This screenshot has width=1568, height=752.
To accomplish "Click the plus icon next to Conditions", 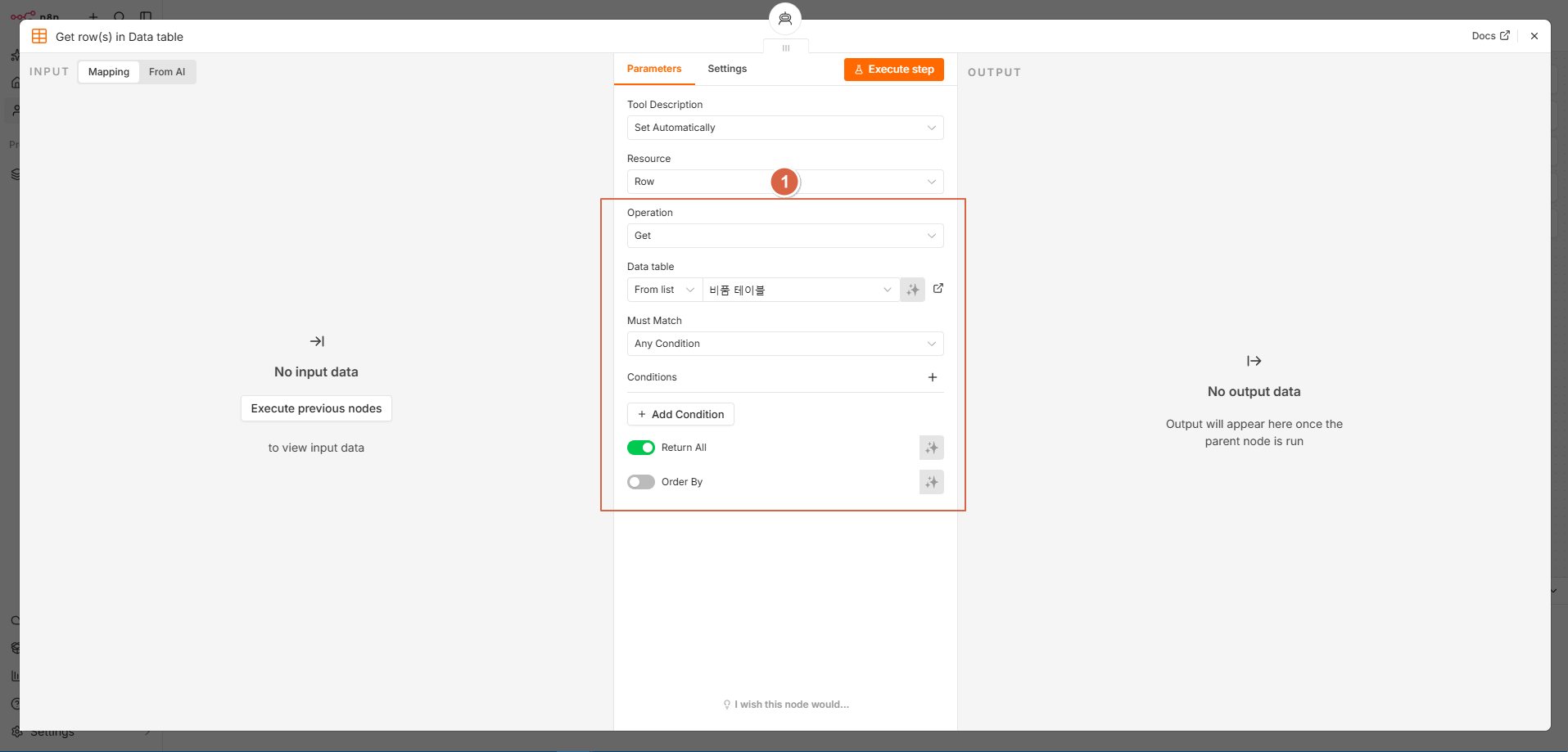I will 933,377.
